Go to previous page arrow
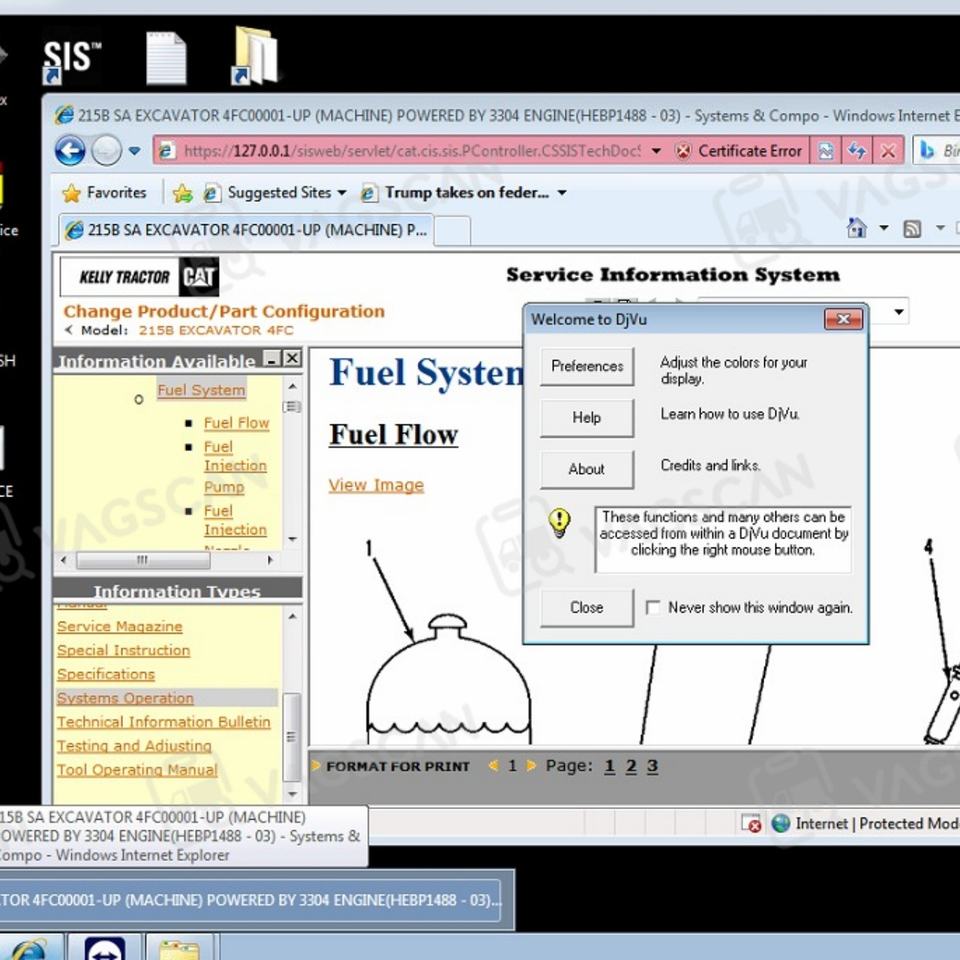The height and width of the screenshot is (960, 960). pyautogui.click(x=493, y=765)
